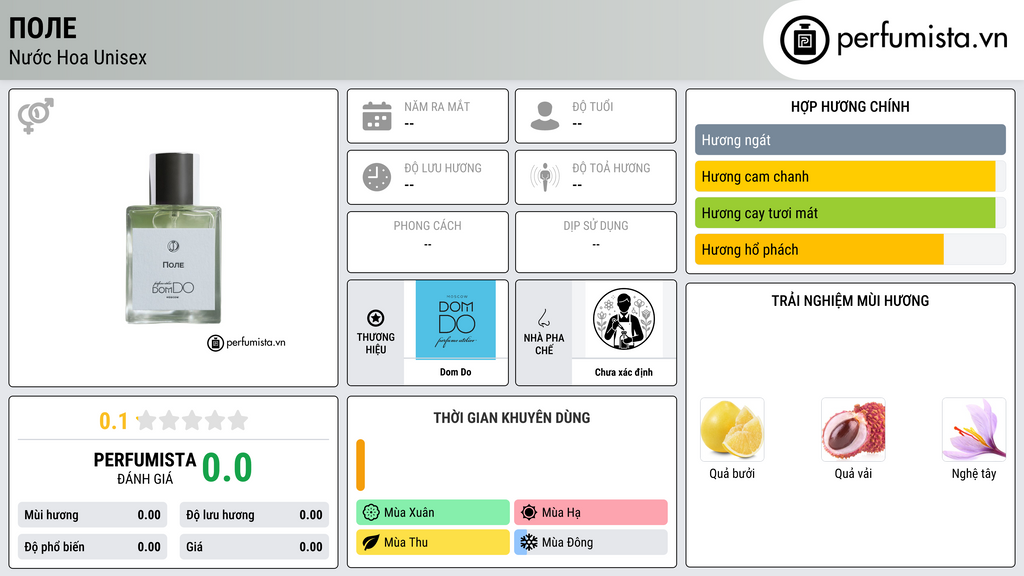Click the small perfumista.vn watermark logo under bottle
Image resolution: width=1024 pixels, height=576 pixels.
click(x=246, y=343)
